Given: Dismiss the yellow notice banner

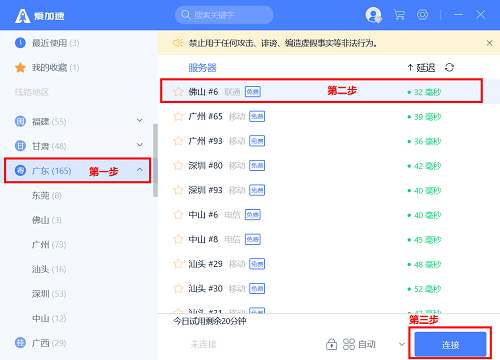Looking at the screenshot, I should [x=489, y=43].
